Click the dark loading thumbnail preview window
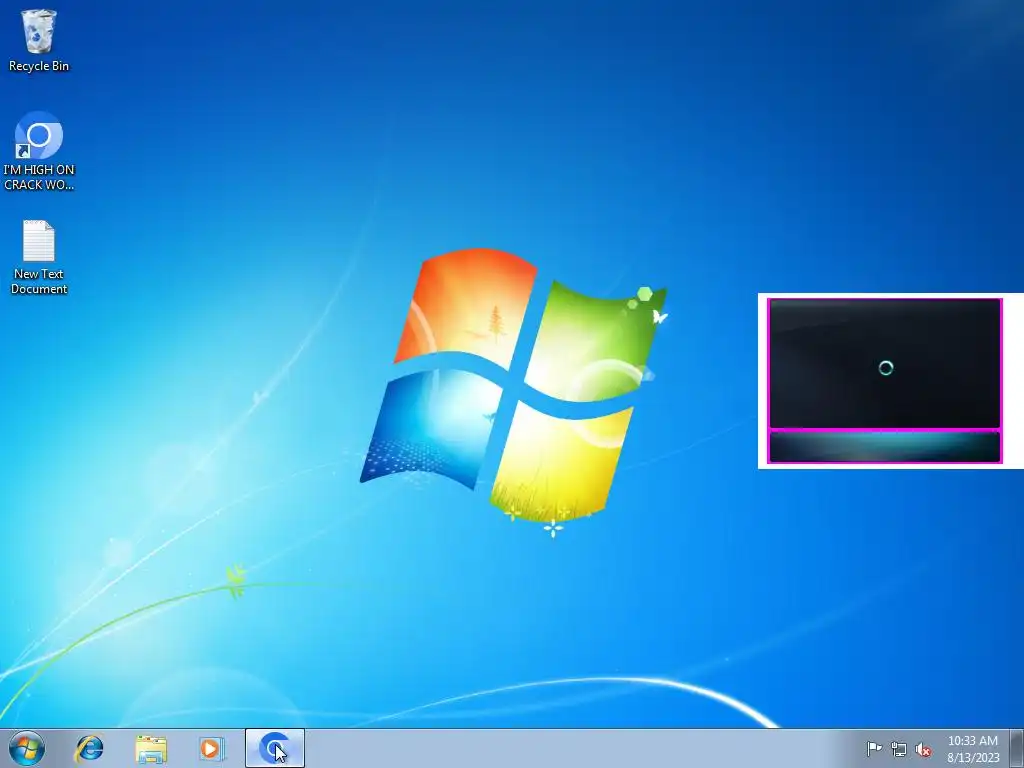The width and height of the screenshot is (1024, 768). click(885, 364)
